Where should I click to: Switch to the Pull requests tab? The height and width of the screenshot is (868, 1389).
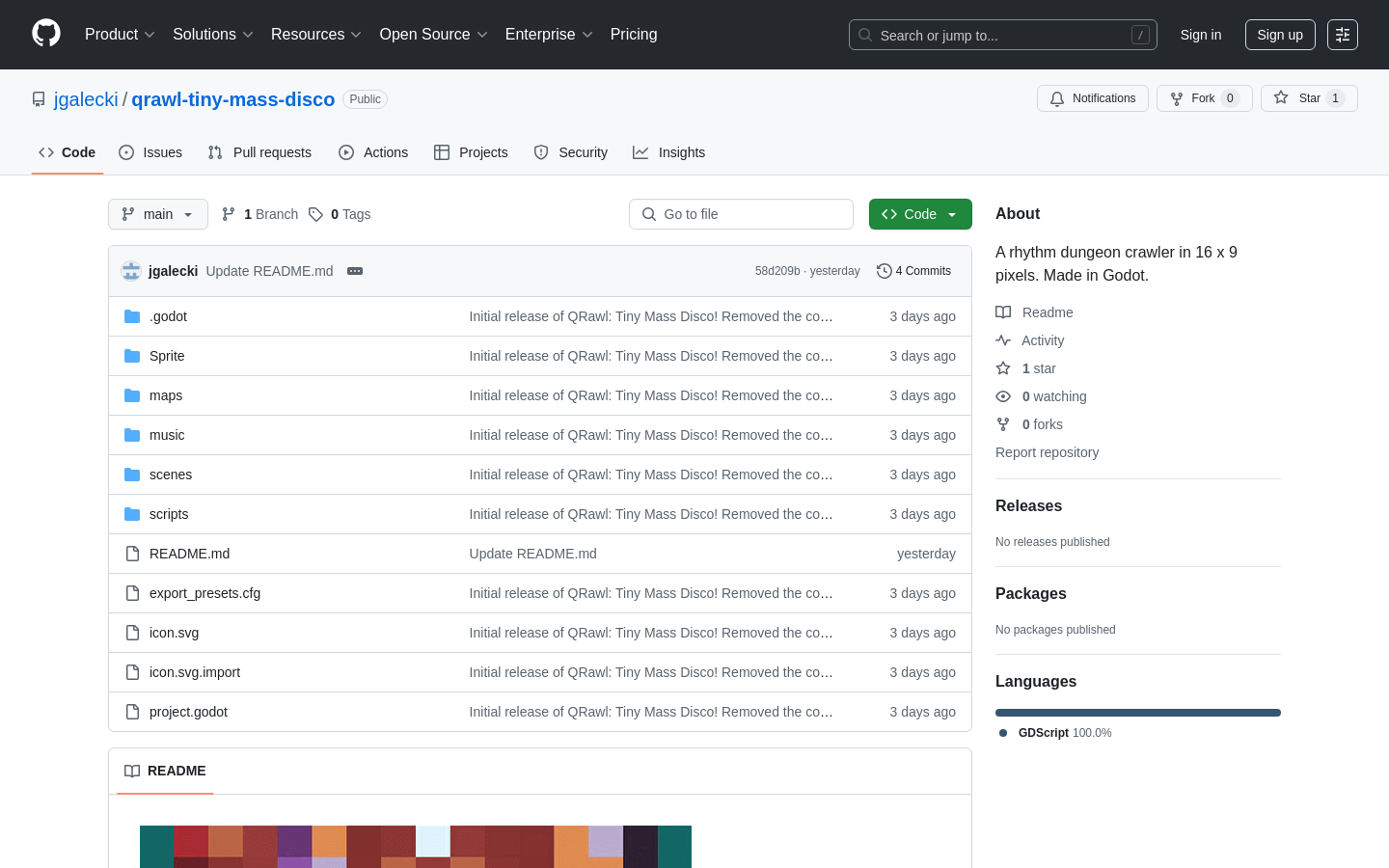click(259, 152)
